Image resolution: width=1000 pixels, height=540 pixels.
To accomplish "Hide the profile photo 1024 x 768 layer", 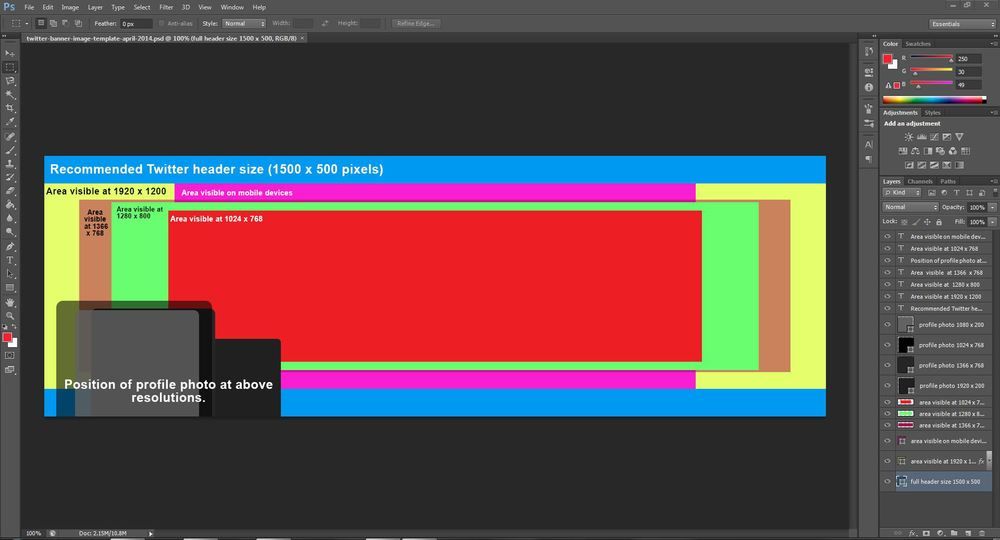I will [887, 345].
